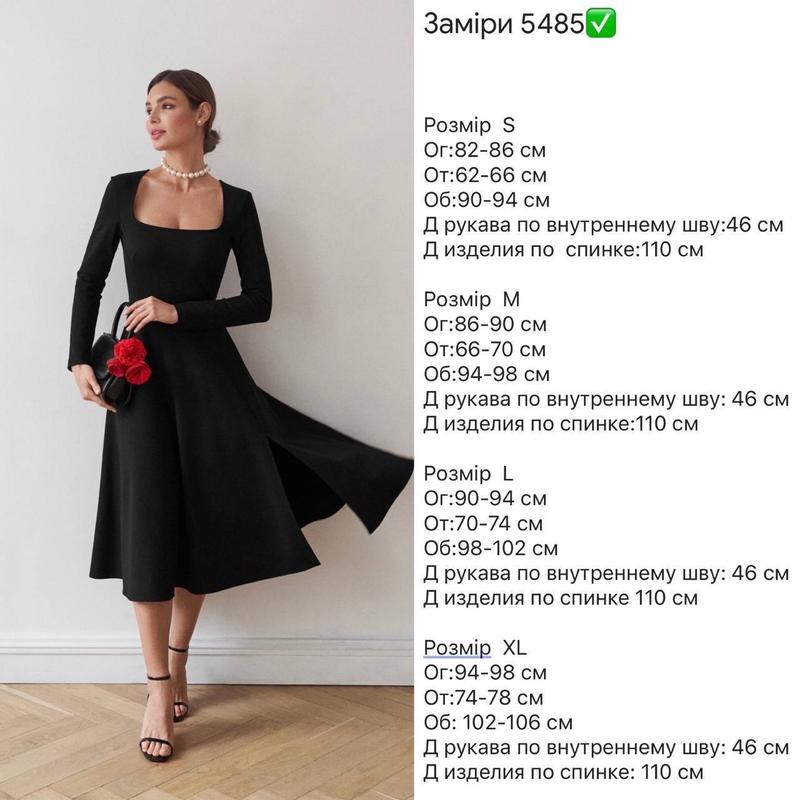This screenshot has height=800, width=800.
Task: Click 'Об: 102-106 см' hip line
Action: (498, 722)
